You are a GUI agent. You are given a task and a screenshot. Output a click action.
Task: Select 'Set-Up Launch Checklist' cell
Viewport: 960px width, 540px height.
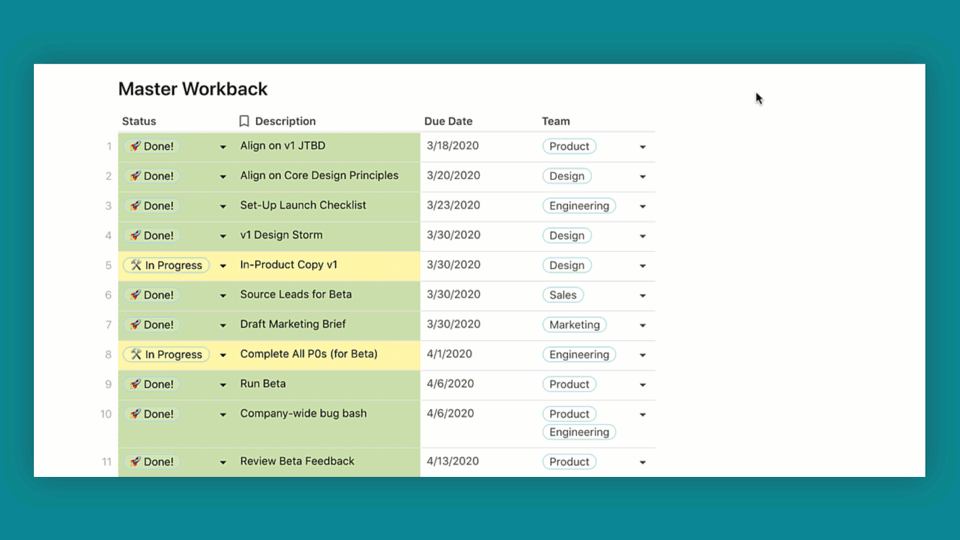328,206
